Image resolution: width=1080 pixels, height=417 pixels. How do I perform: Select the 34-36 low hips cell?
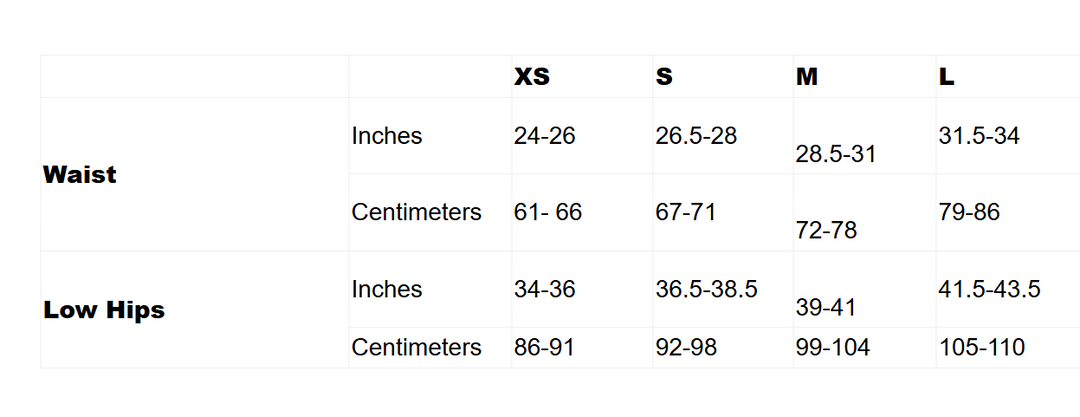click(x=545, y=290)
